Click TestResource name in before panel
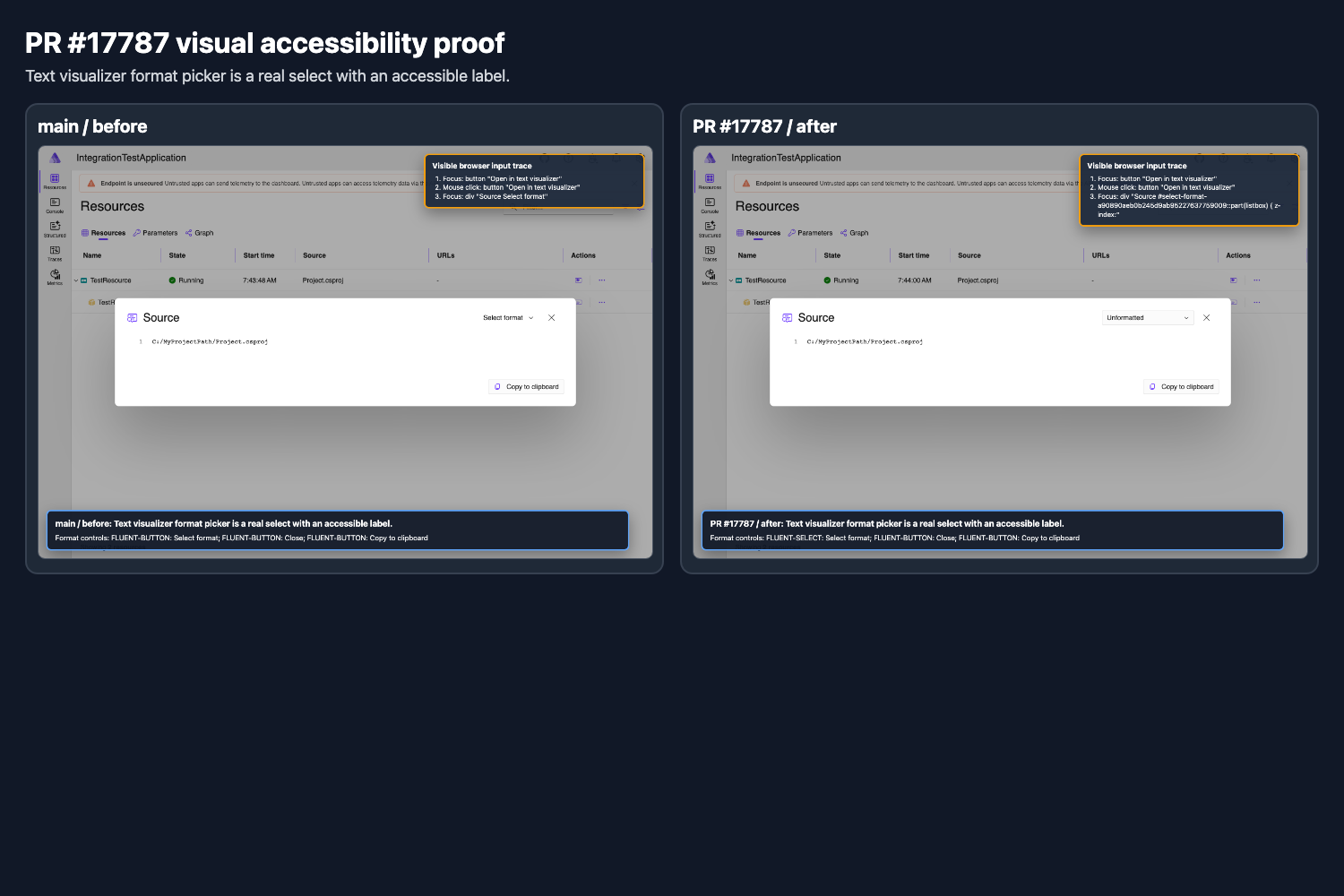The width and height of the screenshot is (1344, 896). tap(110, 280)
